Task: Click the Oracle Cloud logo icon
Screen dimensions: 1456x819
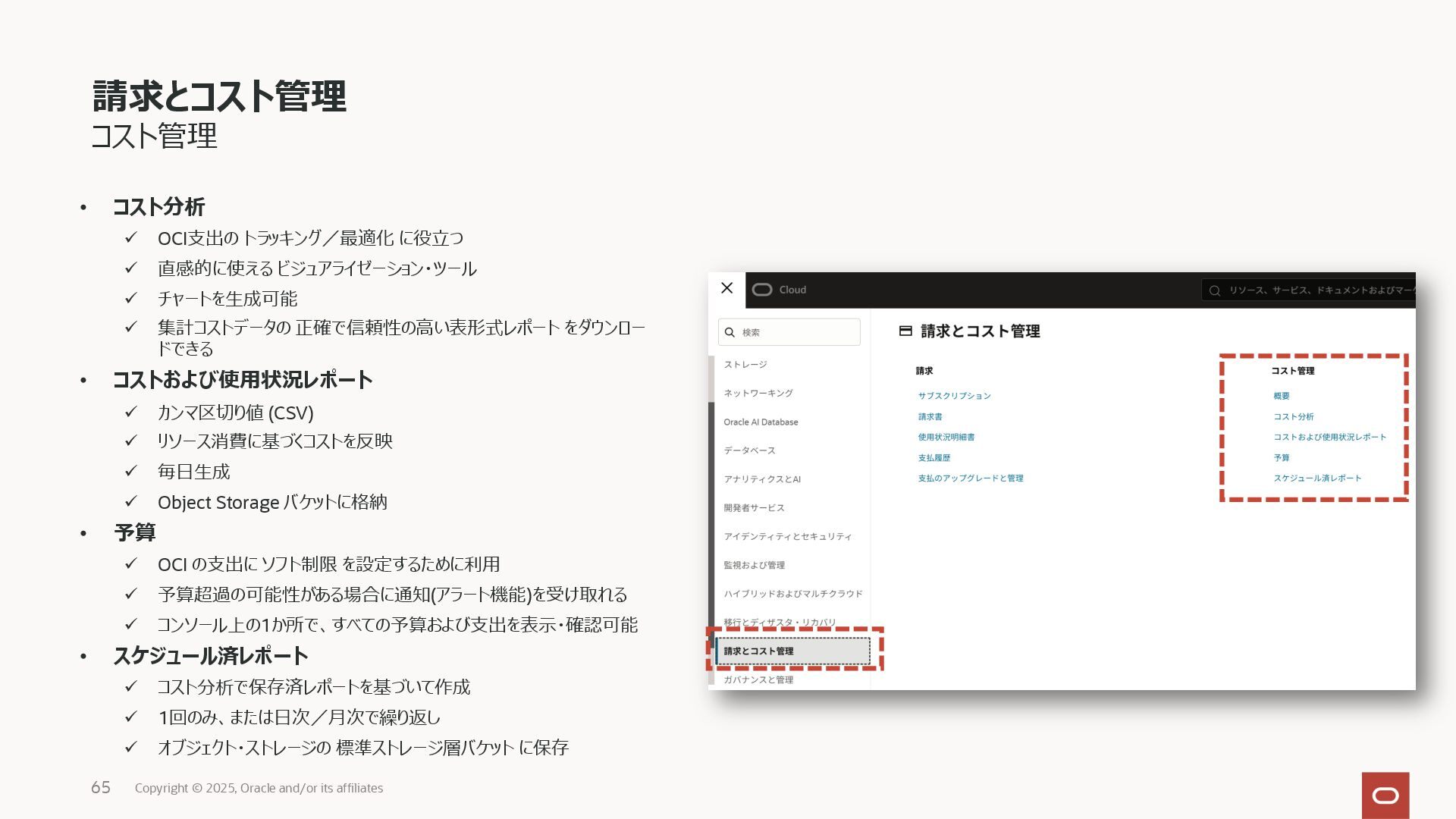Action: click(762, 290)
